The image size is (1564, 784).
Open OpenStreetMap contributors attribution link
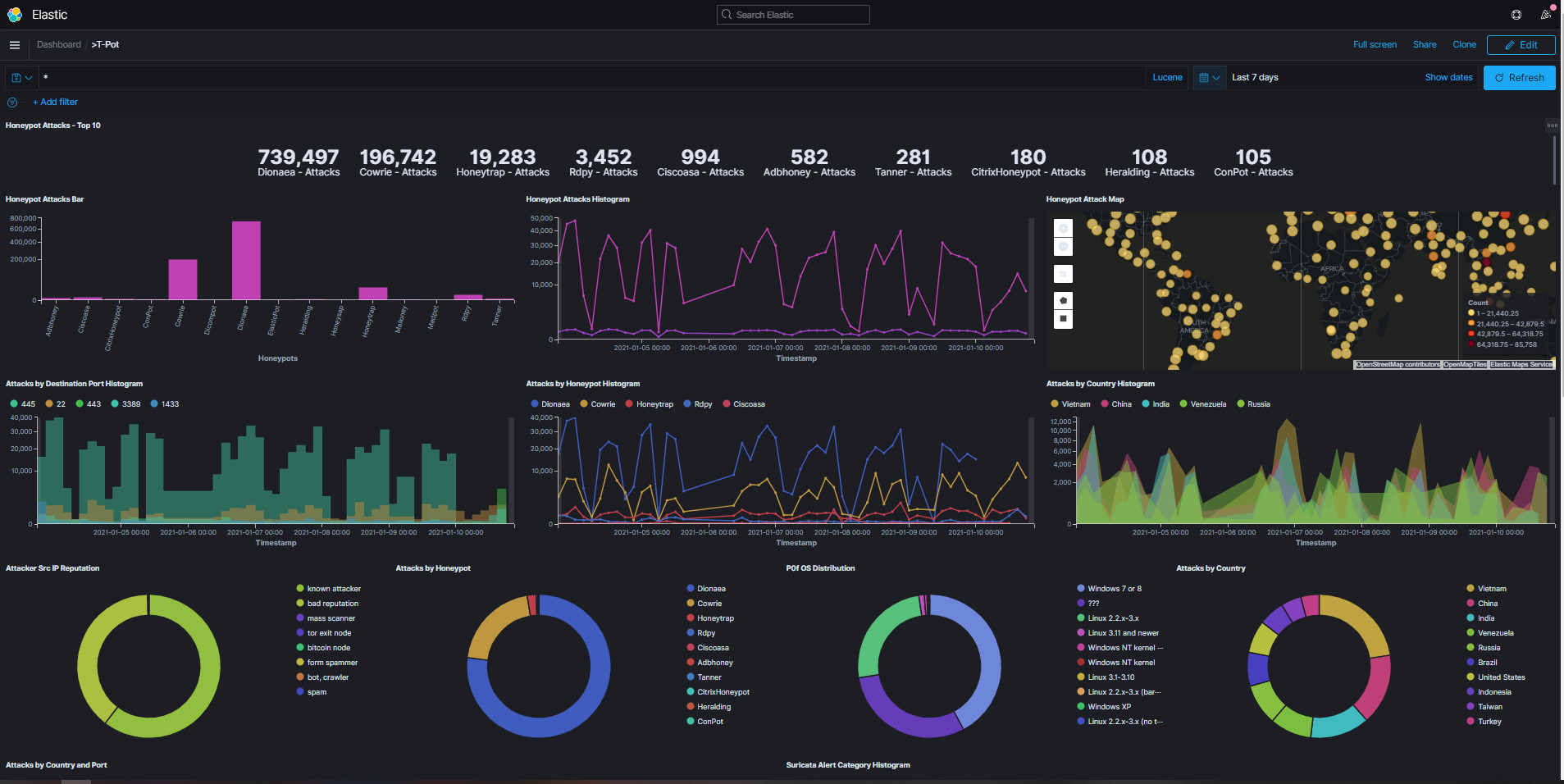[x=1398, y=364]
